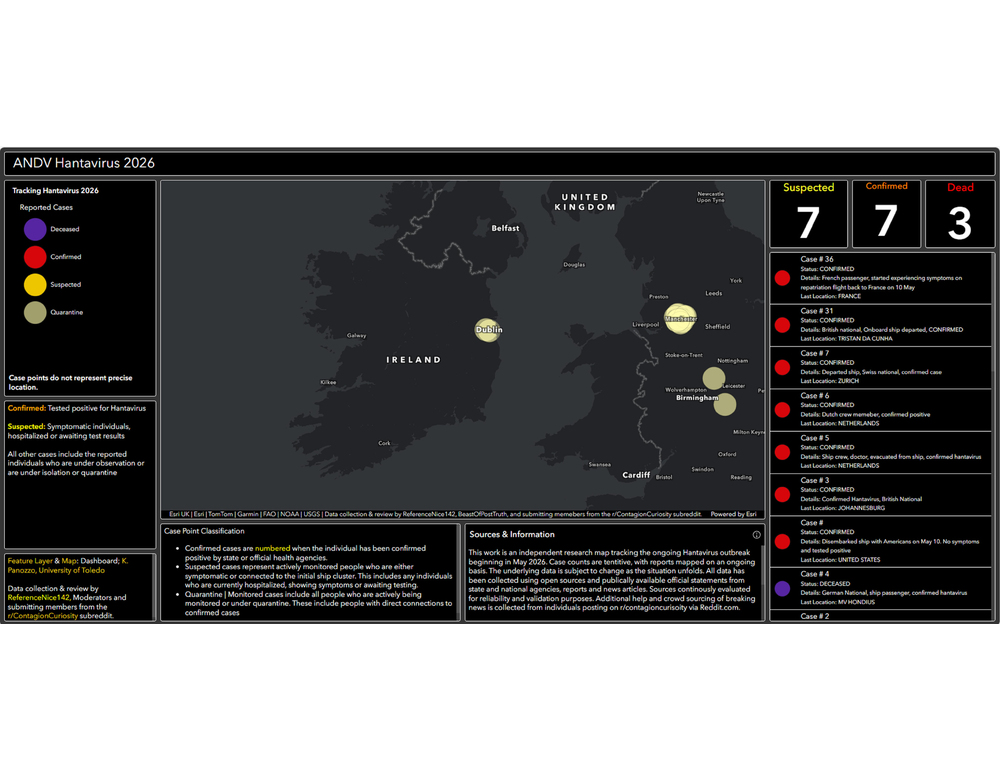Click 'Last Location: ZURICH' text
This screenshot has height=770, width=1000.
tap(829, 381)
